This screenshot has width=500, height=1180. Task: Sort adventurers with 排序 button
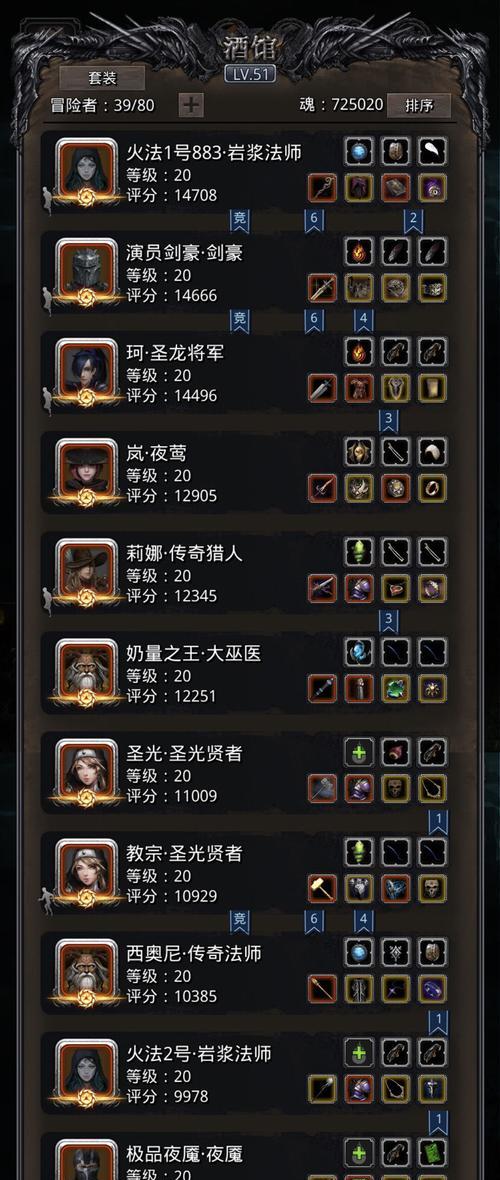[x=419, y=105]
